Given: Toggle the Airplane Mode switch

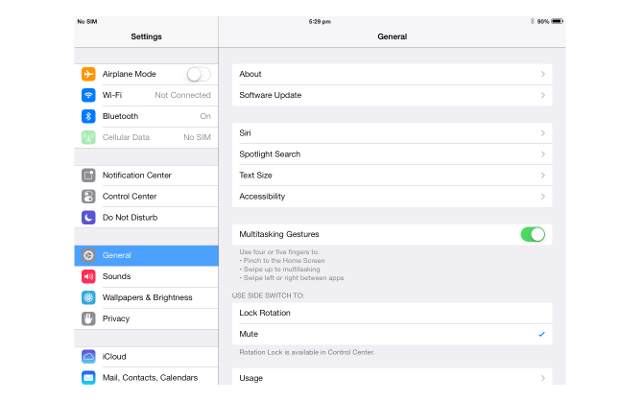Looking at the screenshot, I should [198, 74].
